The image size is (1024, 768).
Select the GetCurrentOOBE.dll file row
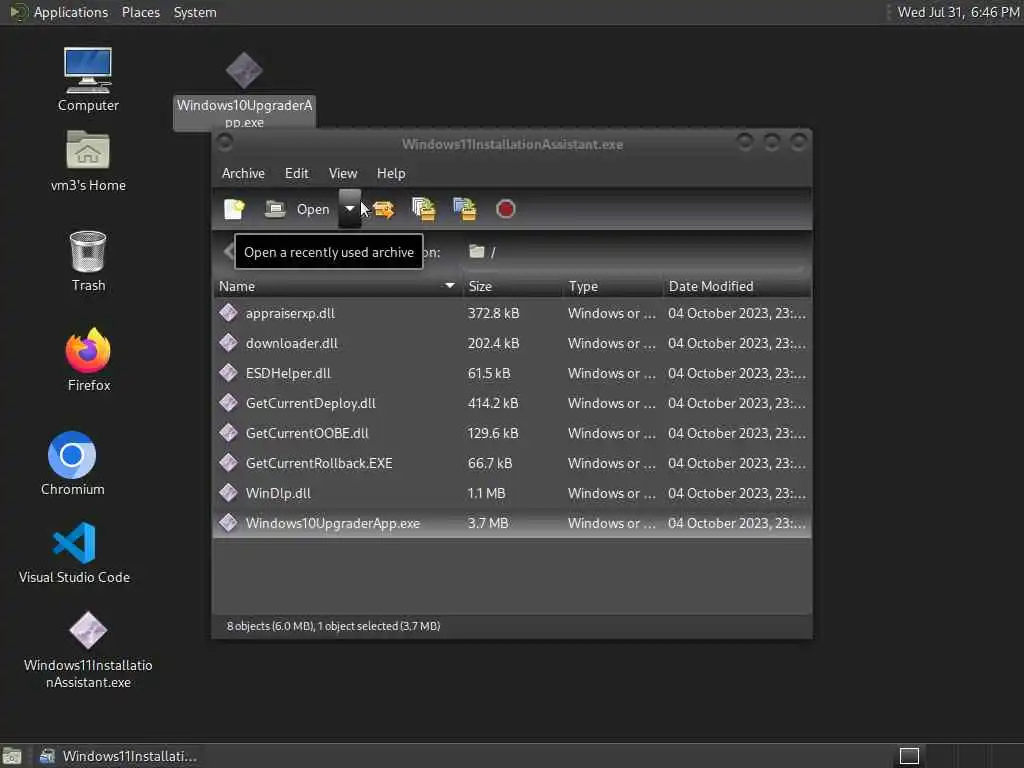(x=512, y=434)
